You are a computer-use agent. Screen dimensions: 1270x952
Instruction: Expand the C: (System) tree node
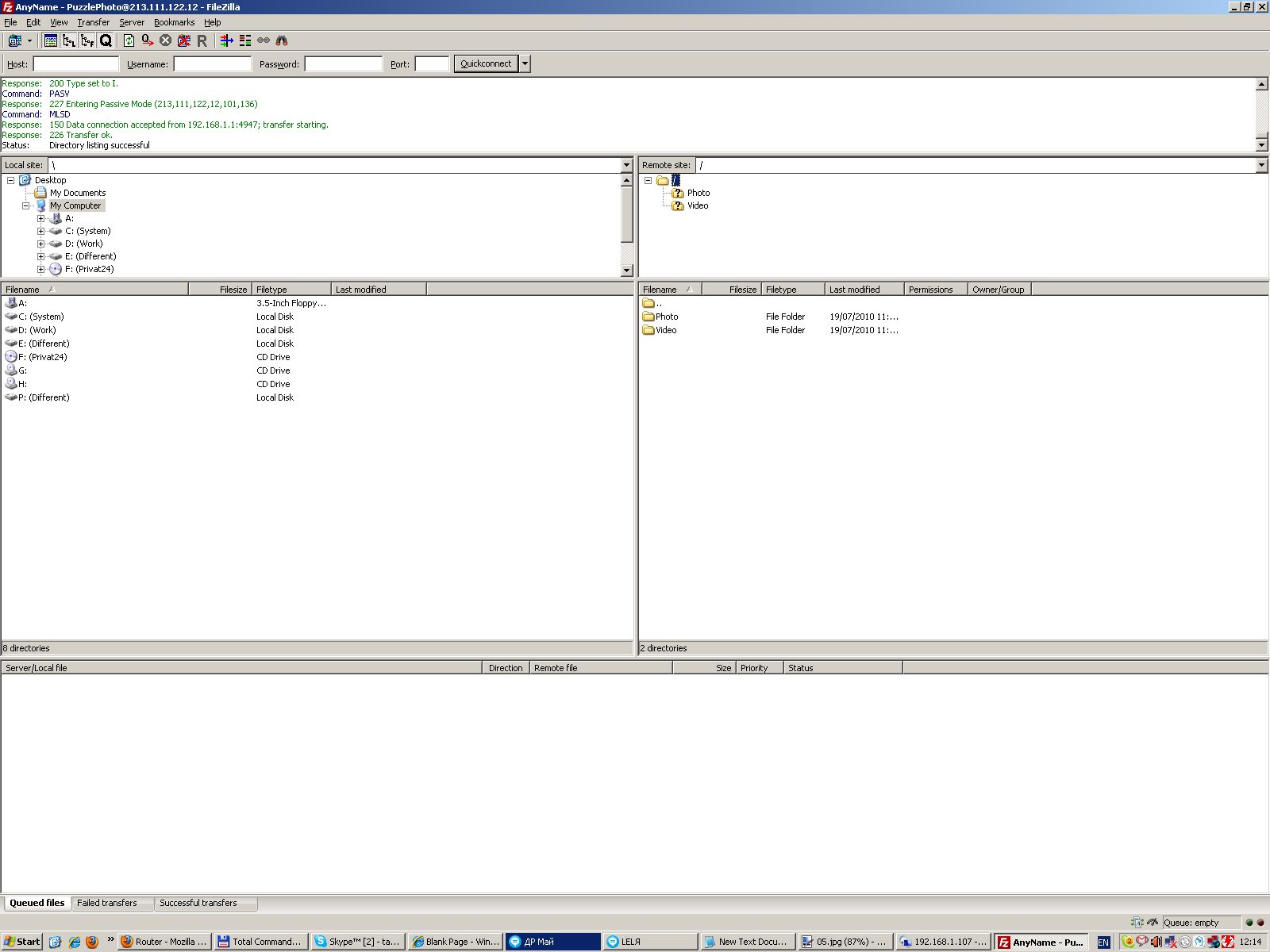click(40, 231)
